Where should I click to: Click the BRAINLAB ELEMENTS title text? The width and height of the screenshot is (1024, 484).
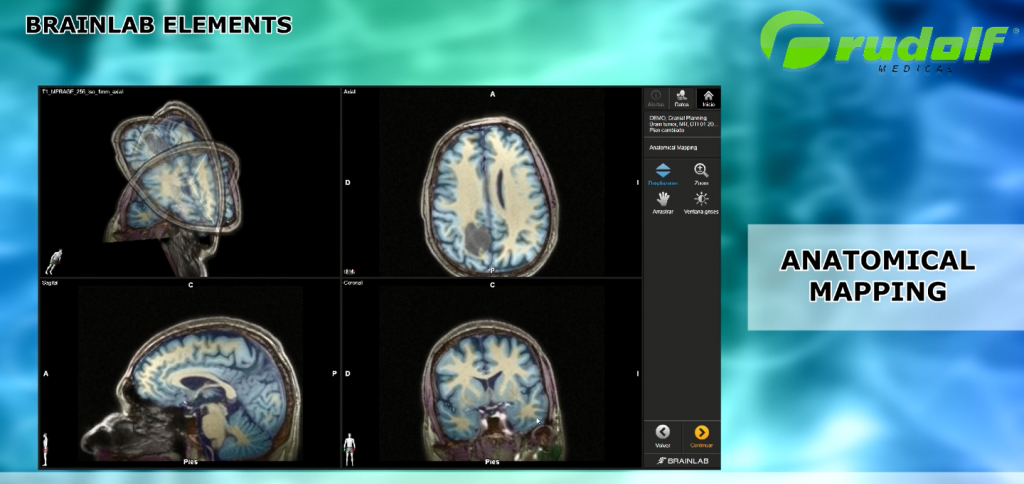pos(158,25)
